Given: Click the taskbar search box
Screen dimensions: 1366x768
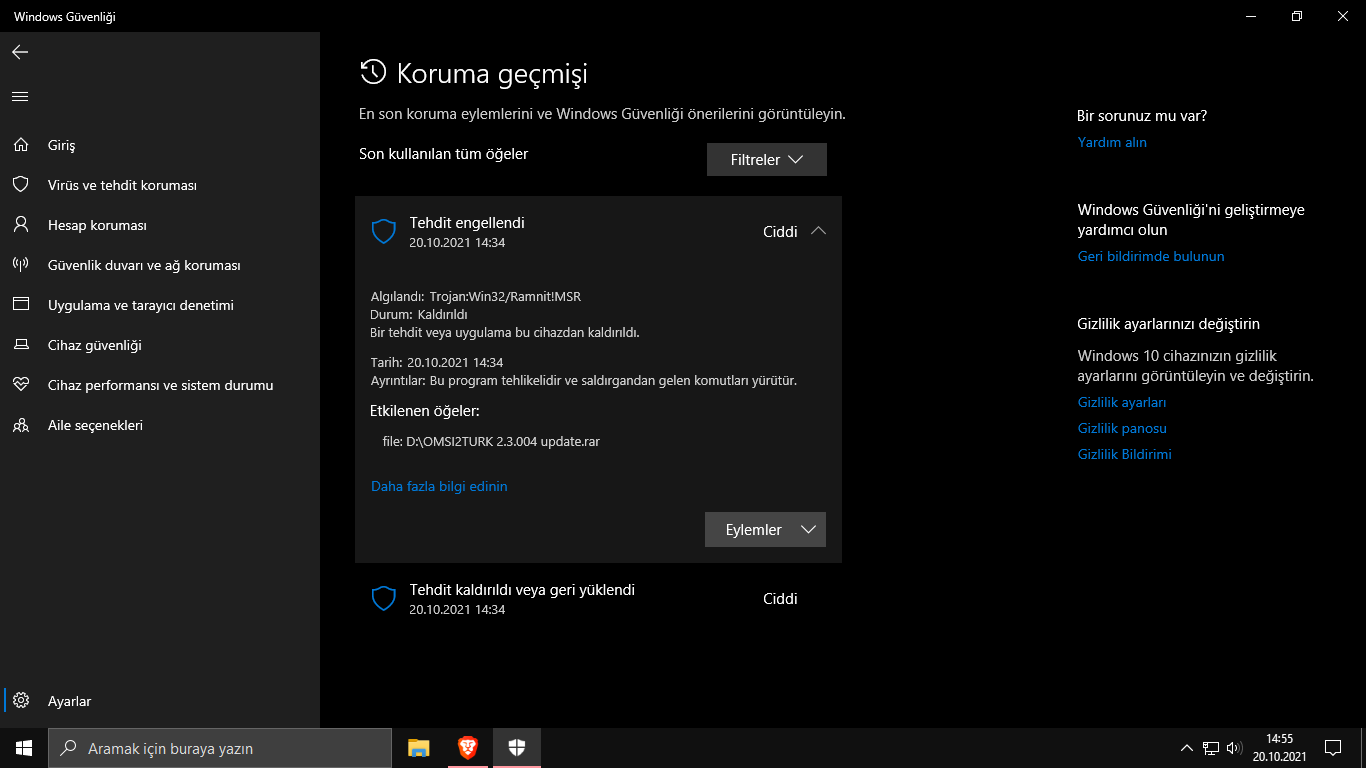Looking at the screenshot, I should [220, 748].
